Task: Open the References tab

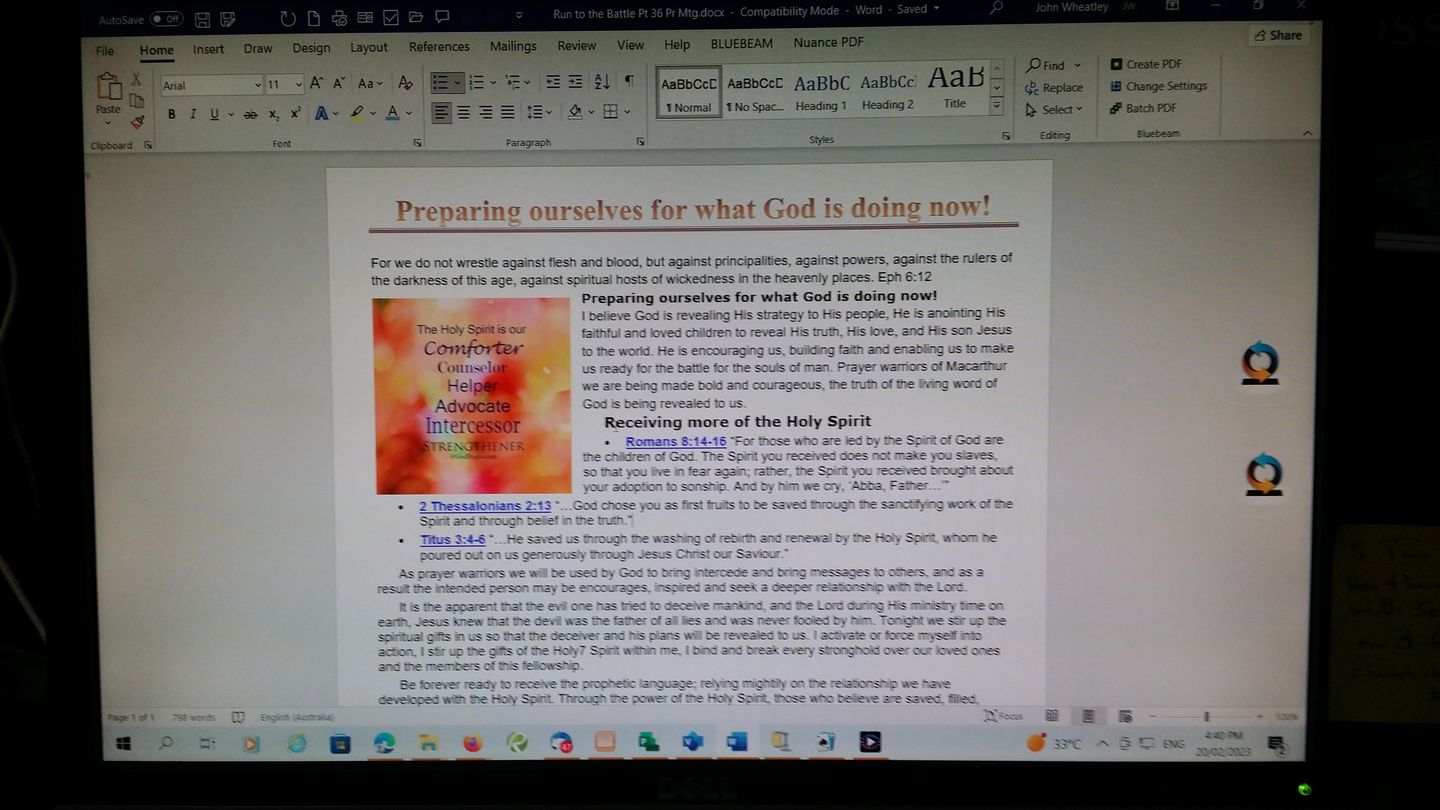Action: click(439, 47)
